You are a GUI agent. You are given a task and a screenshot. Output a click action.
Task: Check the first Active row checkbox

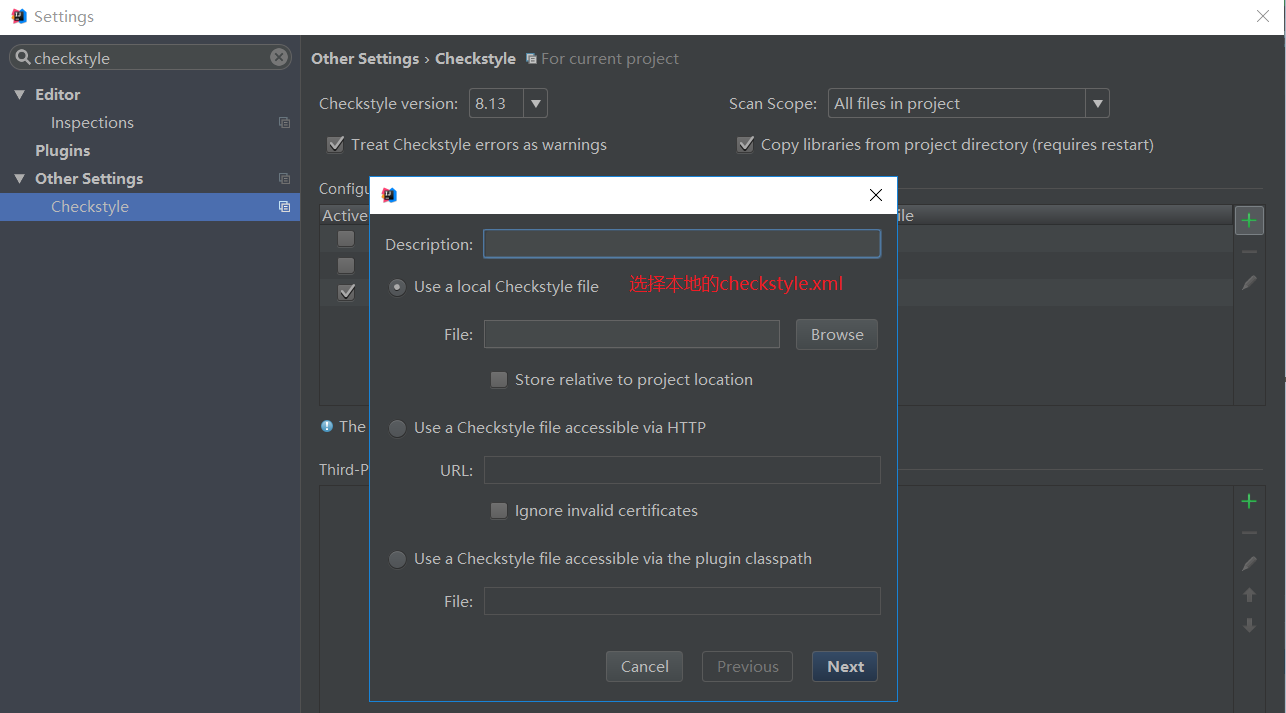click(x=346, y=239)
